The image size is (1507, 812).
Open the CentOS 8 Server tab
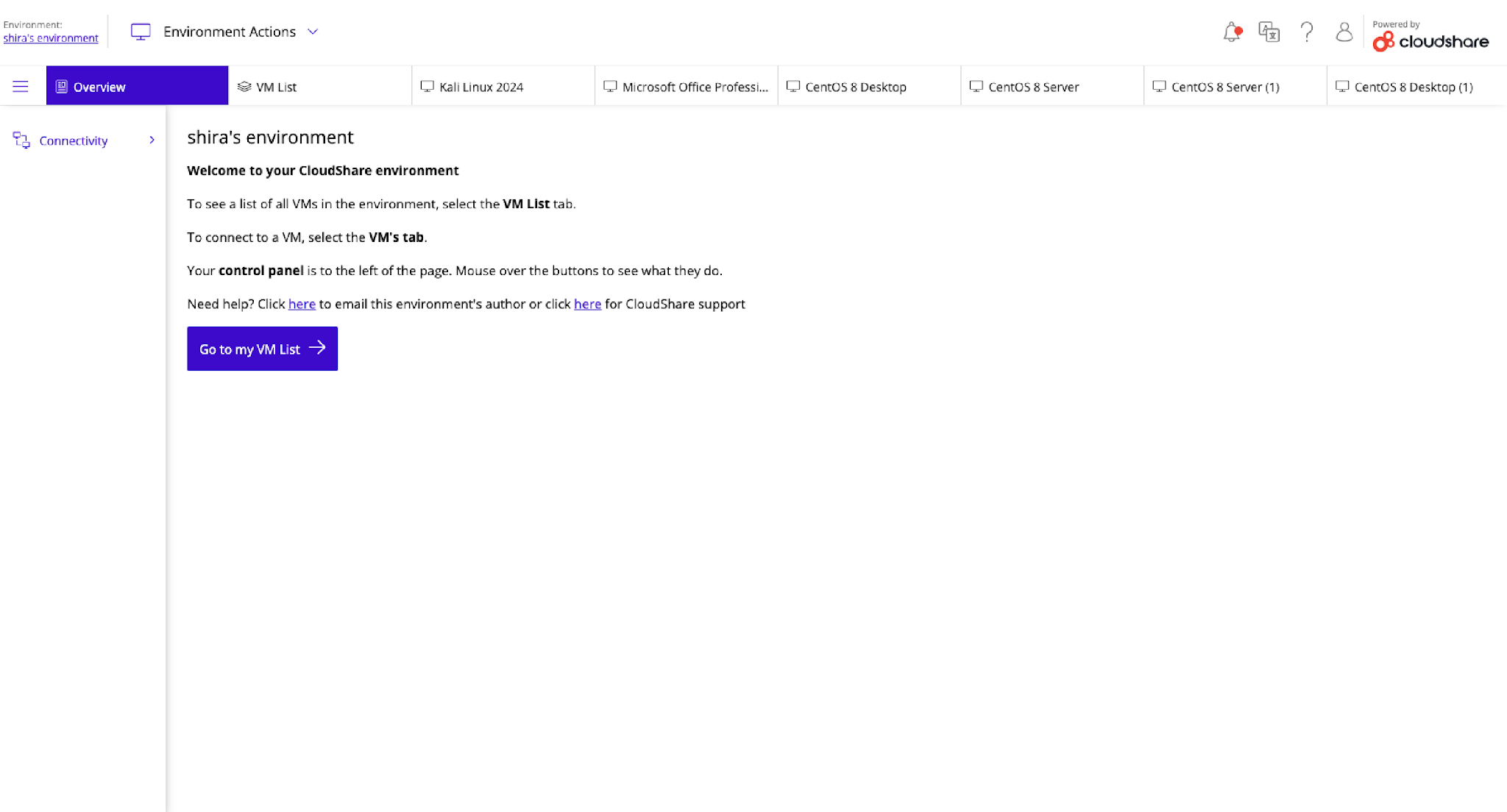click(x=1052, y=86)
